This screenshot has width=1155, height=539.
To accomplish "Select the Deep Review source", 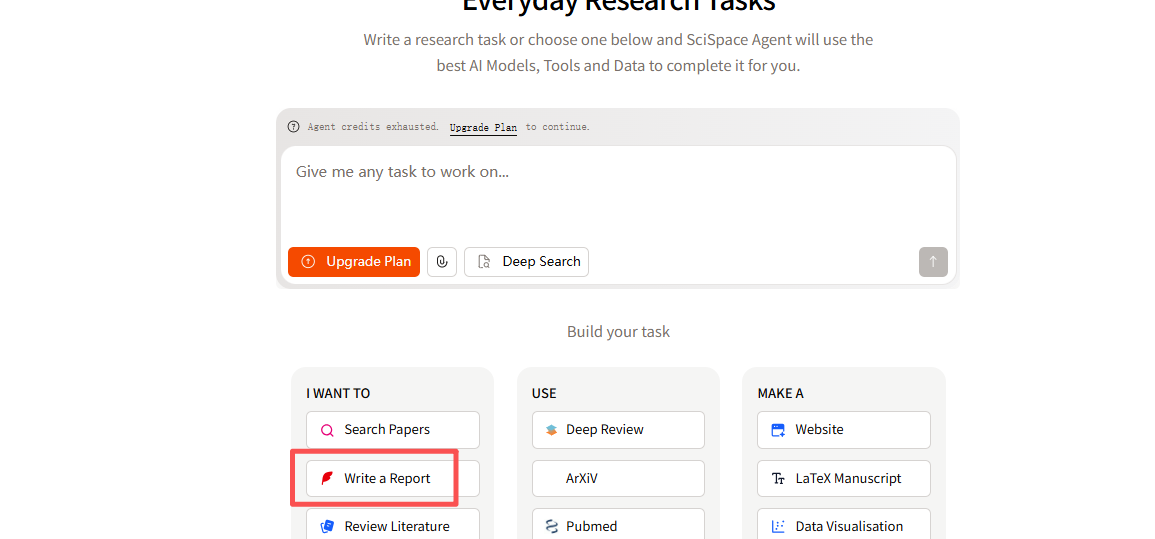I will 618,430.
